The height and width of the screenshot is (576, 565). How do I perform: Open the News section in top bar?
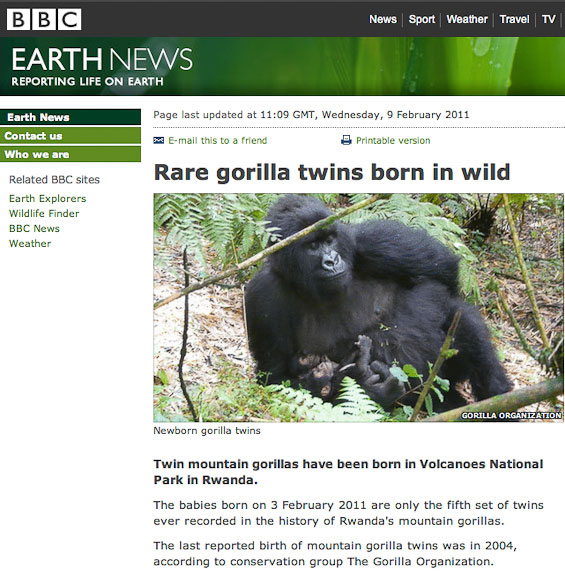click(x=383, y=19)
